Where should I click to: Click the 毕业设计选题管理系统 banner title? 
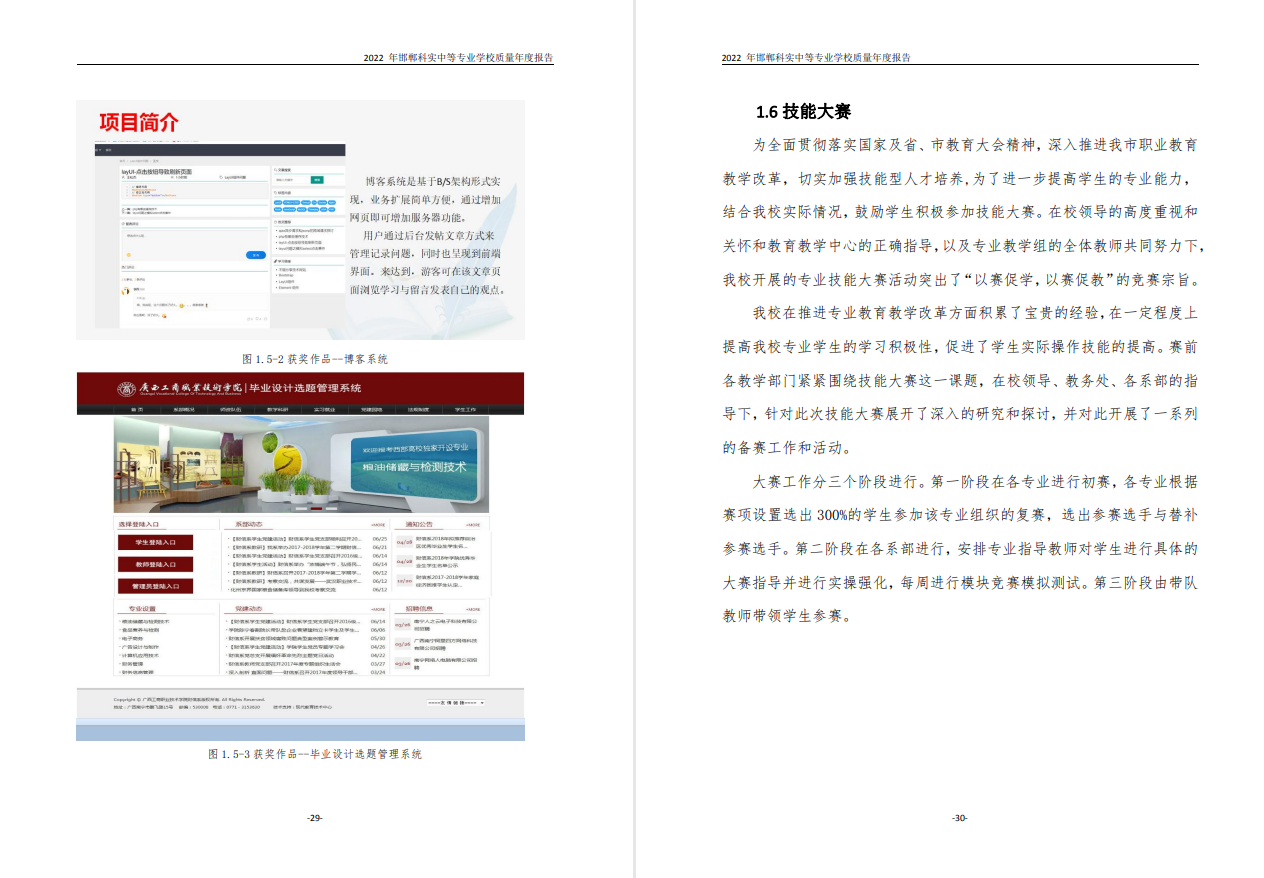[x=305, y=388]
